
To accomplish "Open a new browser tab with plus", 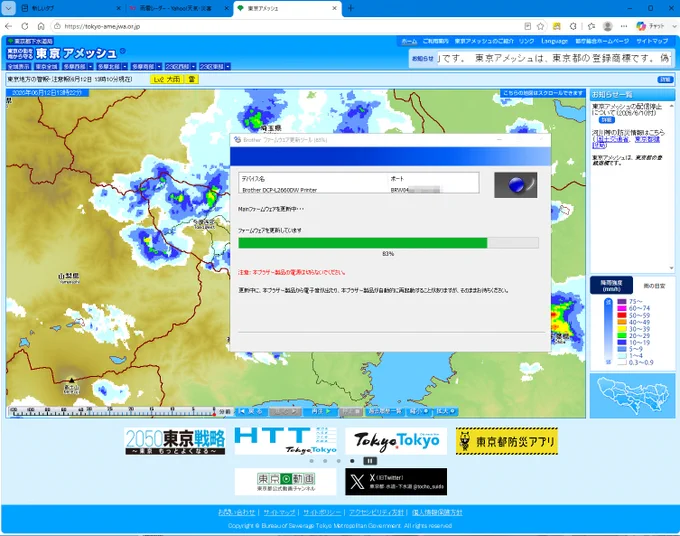I will 350,8.
